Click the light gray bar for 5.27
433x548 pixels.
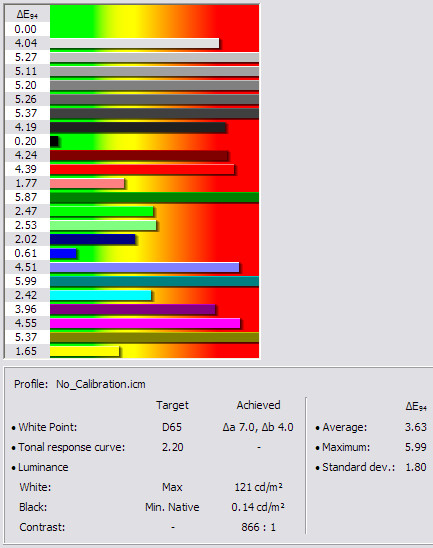point(154,57)
